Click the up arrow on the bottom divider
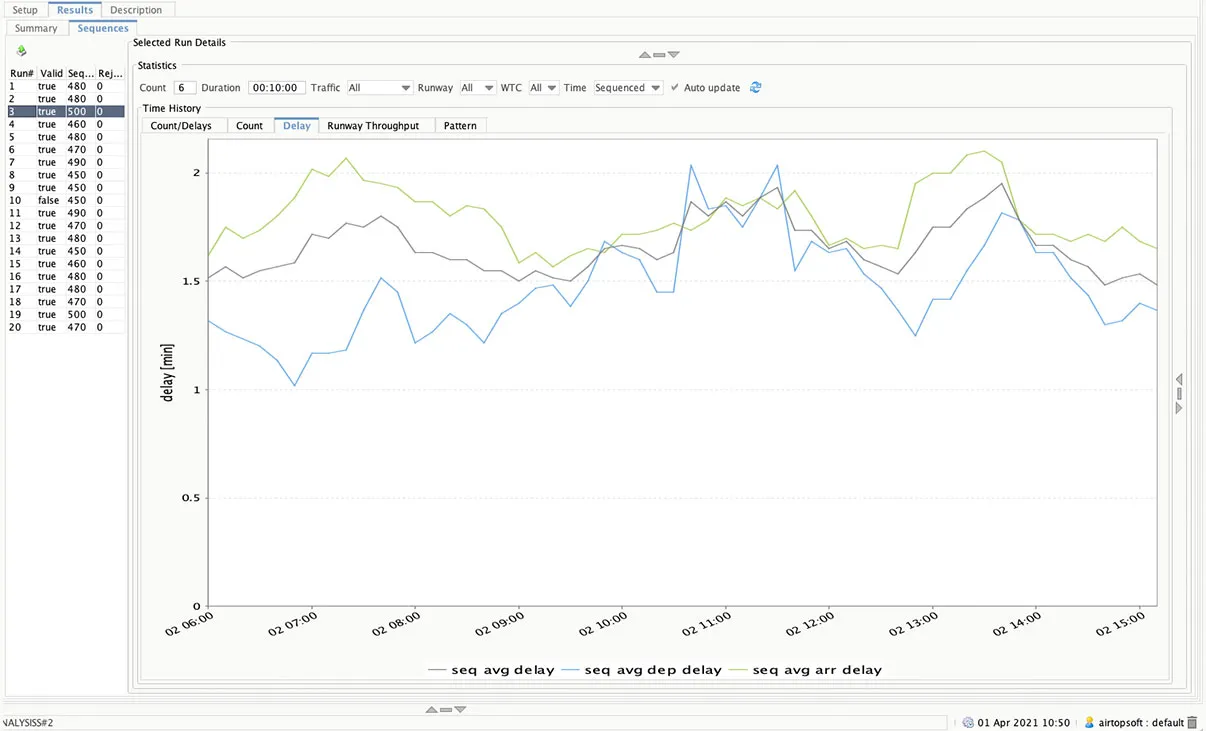The image size is (1206, 731). (431, 709)
